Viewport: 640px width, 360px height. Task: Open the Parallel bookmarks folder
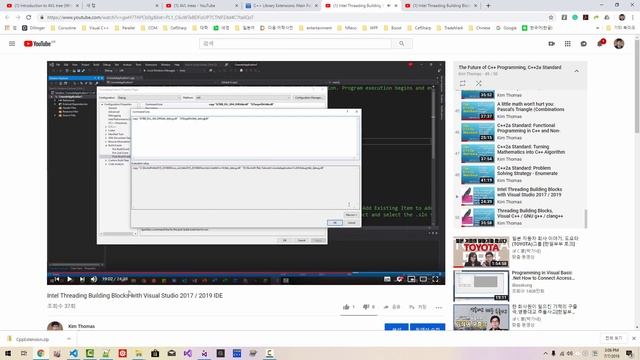coord(124,28)
